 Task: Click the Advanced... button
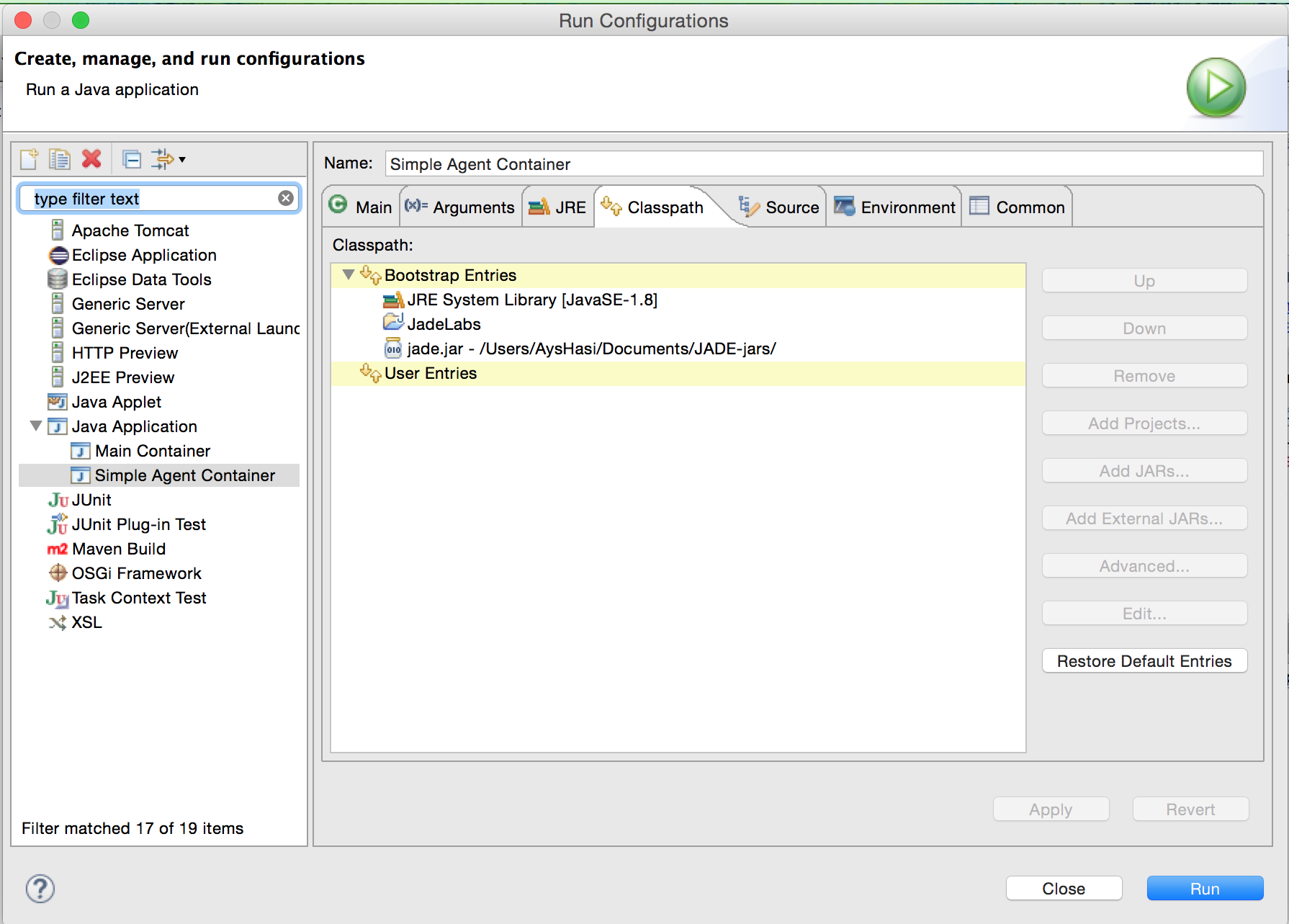coord(1144,566)
